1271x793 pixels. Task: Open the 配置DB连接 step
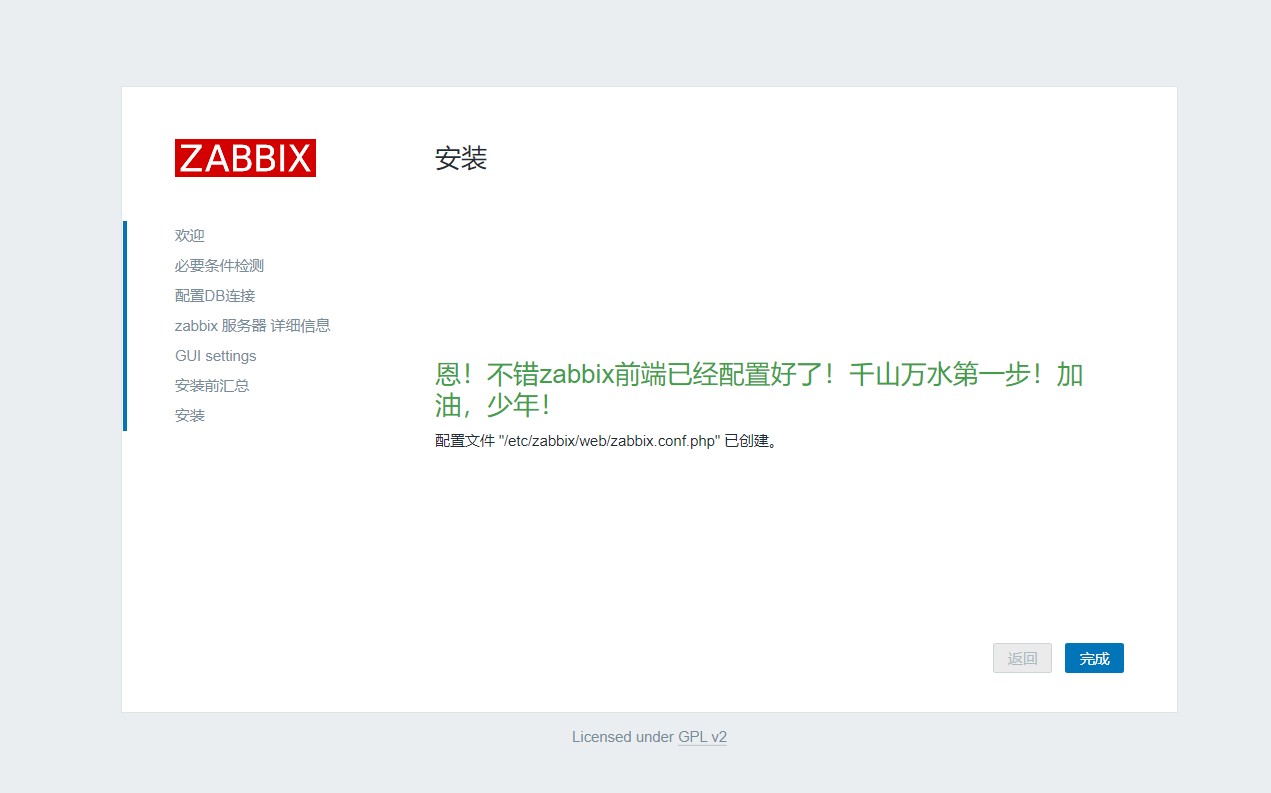215,296
